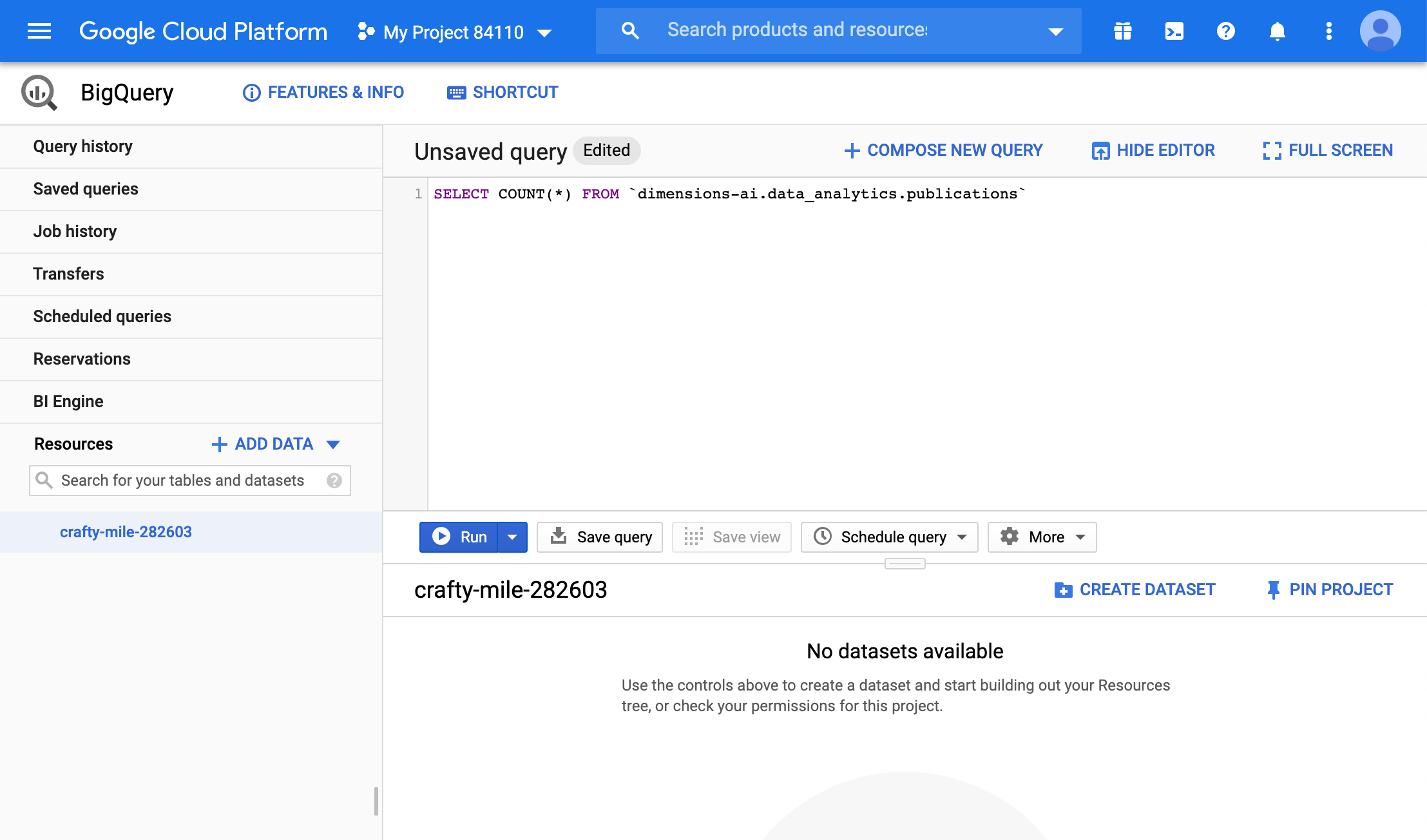Go to Transfers
Viewport: 1427px width, 840px height.
(191, 274)
